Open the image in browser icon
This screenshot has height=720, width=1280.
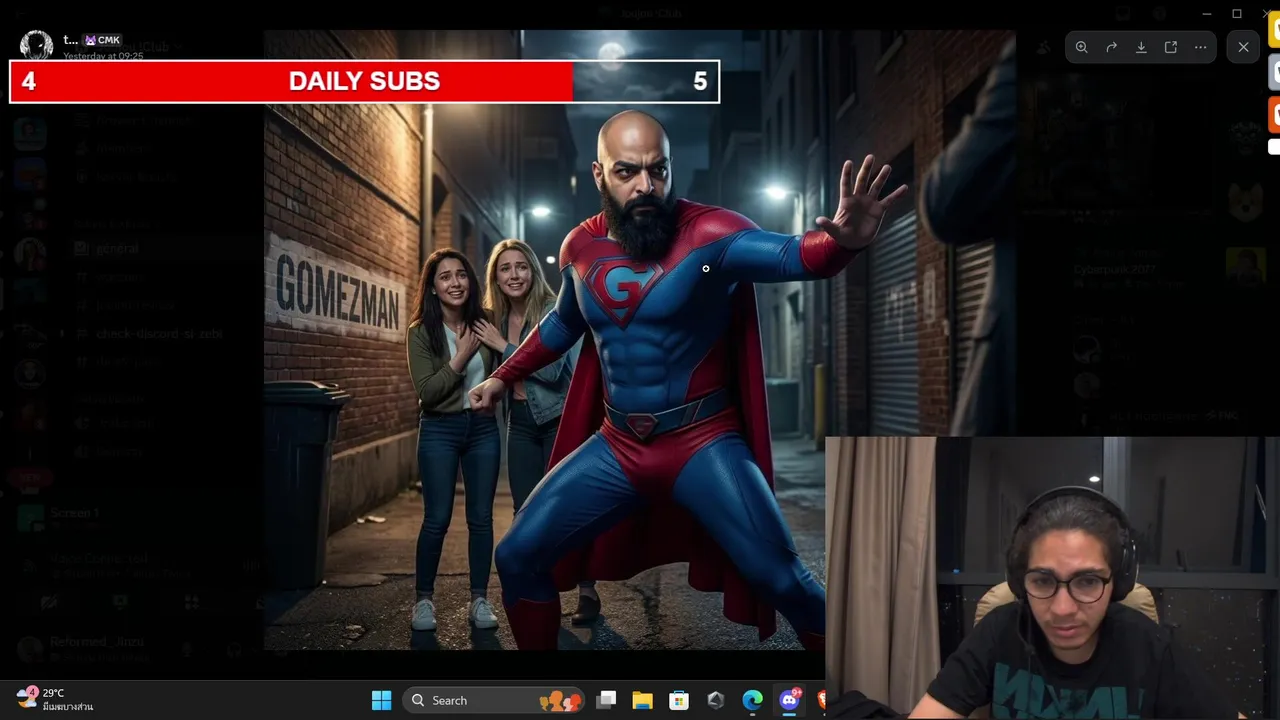pyautogui.click(x=1171, y=47)
